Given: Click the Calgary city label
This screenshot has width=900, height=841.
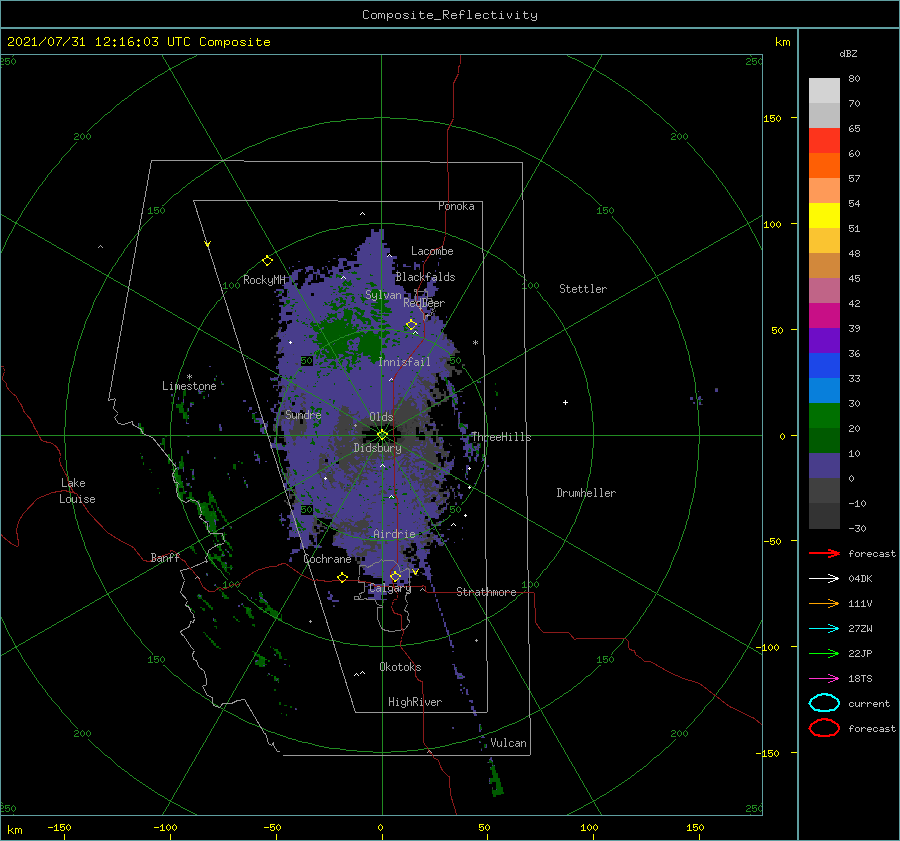Looking at the screenshot, I should tap(390, 588).
